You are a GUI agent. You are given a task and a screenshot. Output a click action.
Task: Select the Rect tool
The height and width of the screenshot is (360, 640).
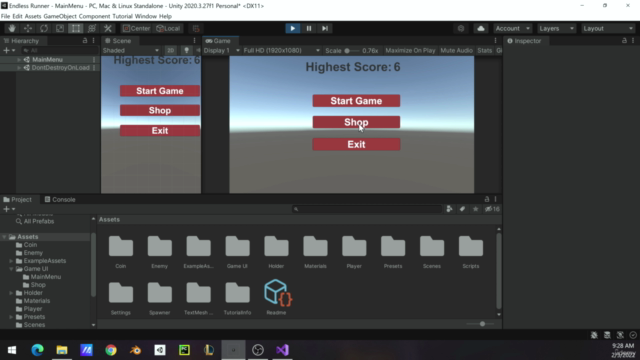pyautogui.click(x=76, y=28)
